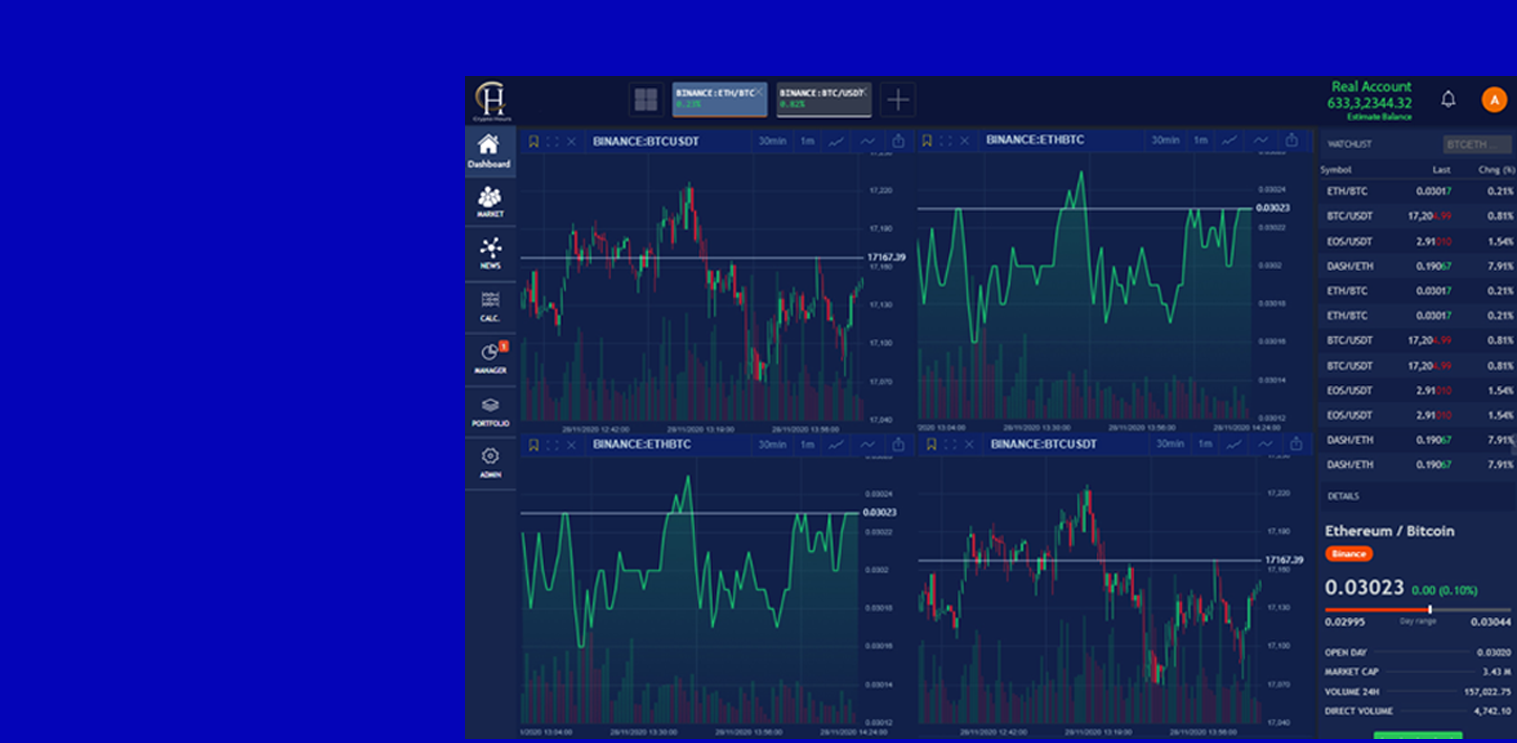The height and width of the screenshot is (743, 1517).
Task: Toggle bookmark on top-left BTCUSDT chart
Action: coord(534,142)
